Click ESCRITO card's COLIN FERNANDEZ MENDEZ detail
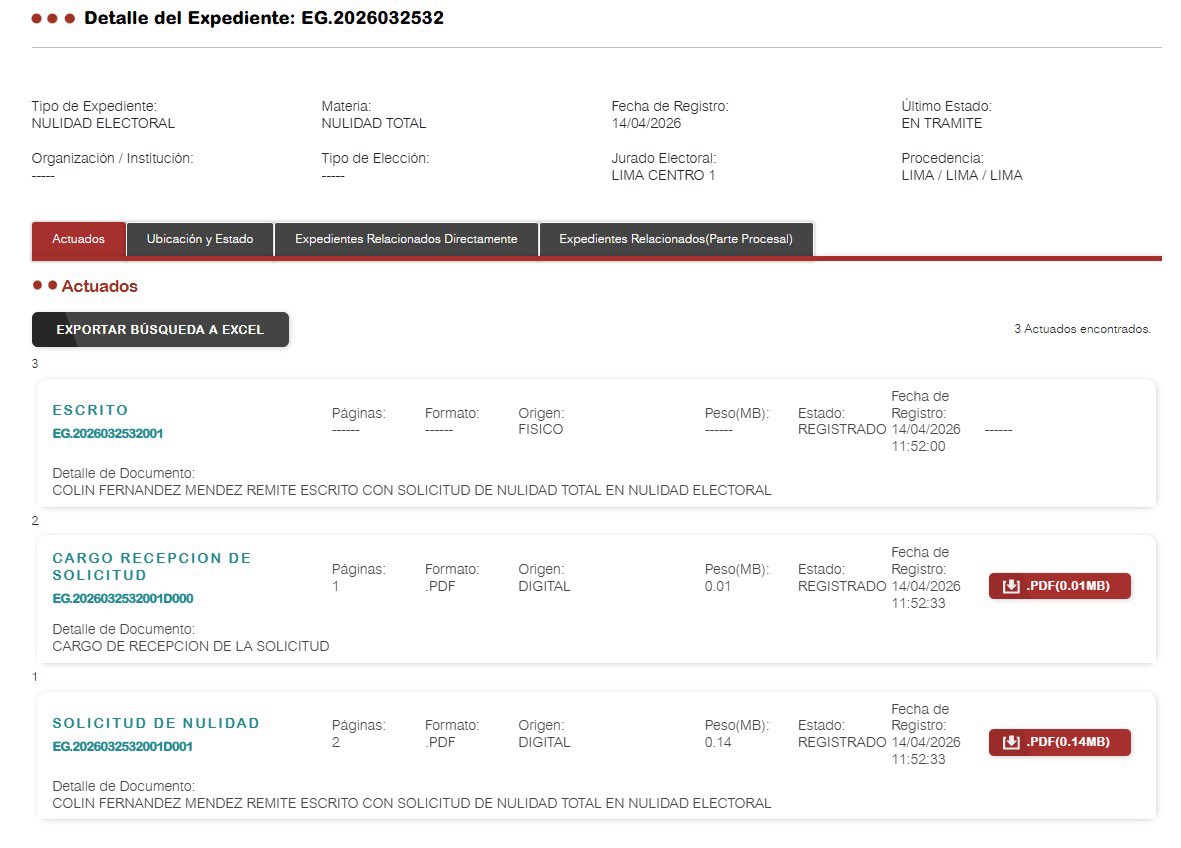Screen dimensions: 1181x848 (x=412, y=490)
